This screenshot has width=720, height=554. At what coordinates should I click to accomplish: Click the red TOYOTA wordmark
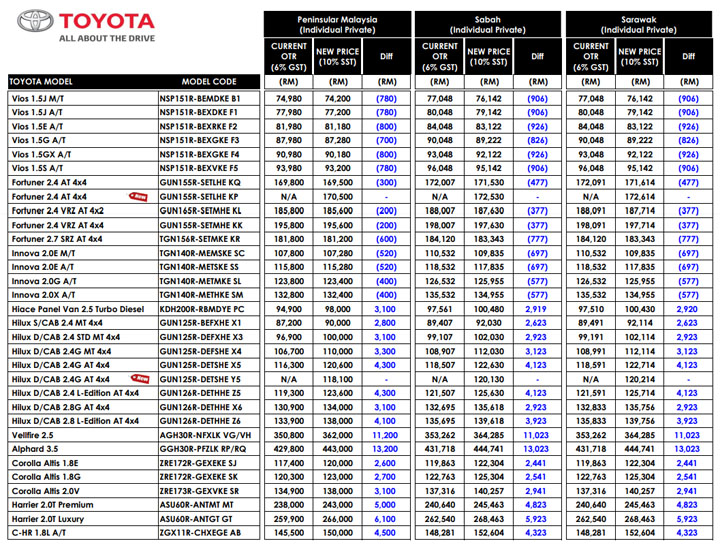pyautogui.click(x=107, y=21)
